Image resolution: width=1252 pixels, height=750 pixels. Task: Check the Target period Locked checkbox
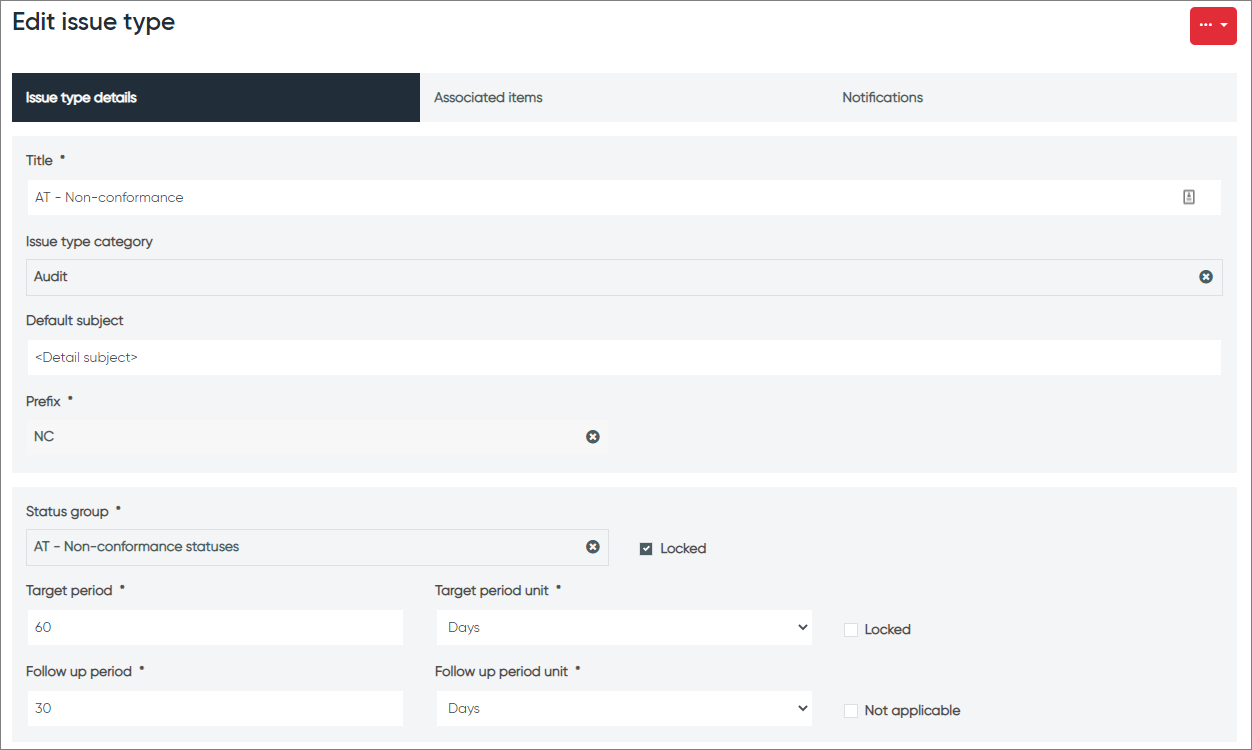click(851, 630)
